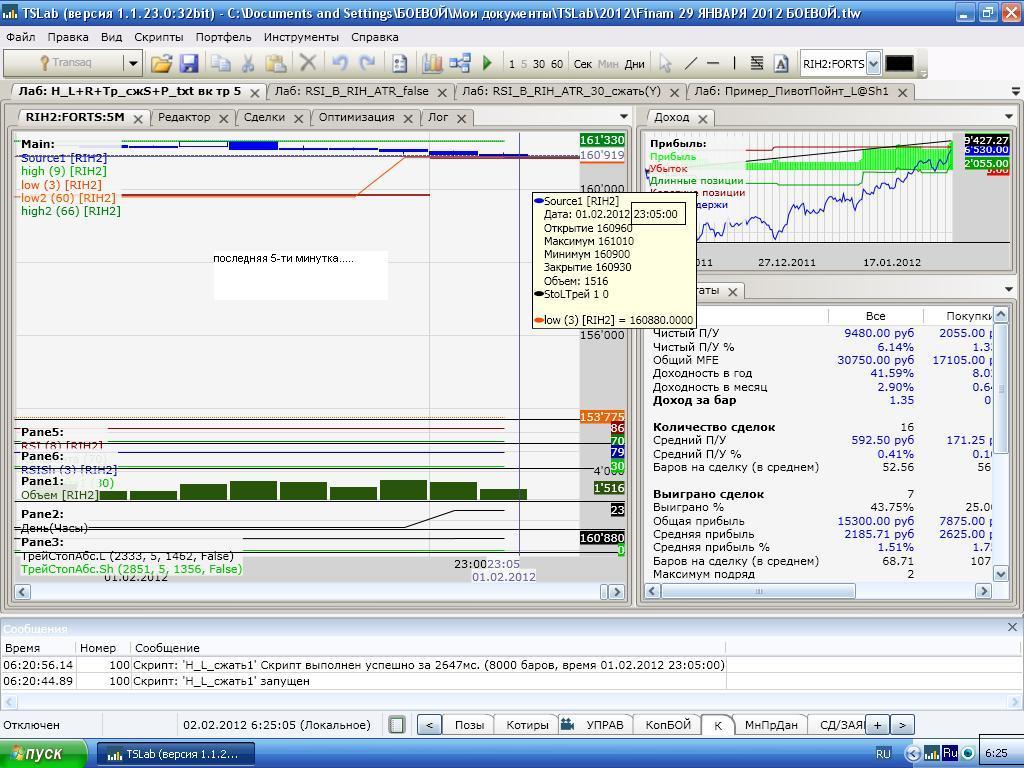
Task: Toggle the Сек timeframe unit
Action: pos(583,64)
